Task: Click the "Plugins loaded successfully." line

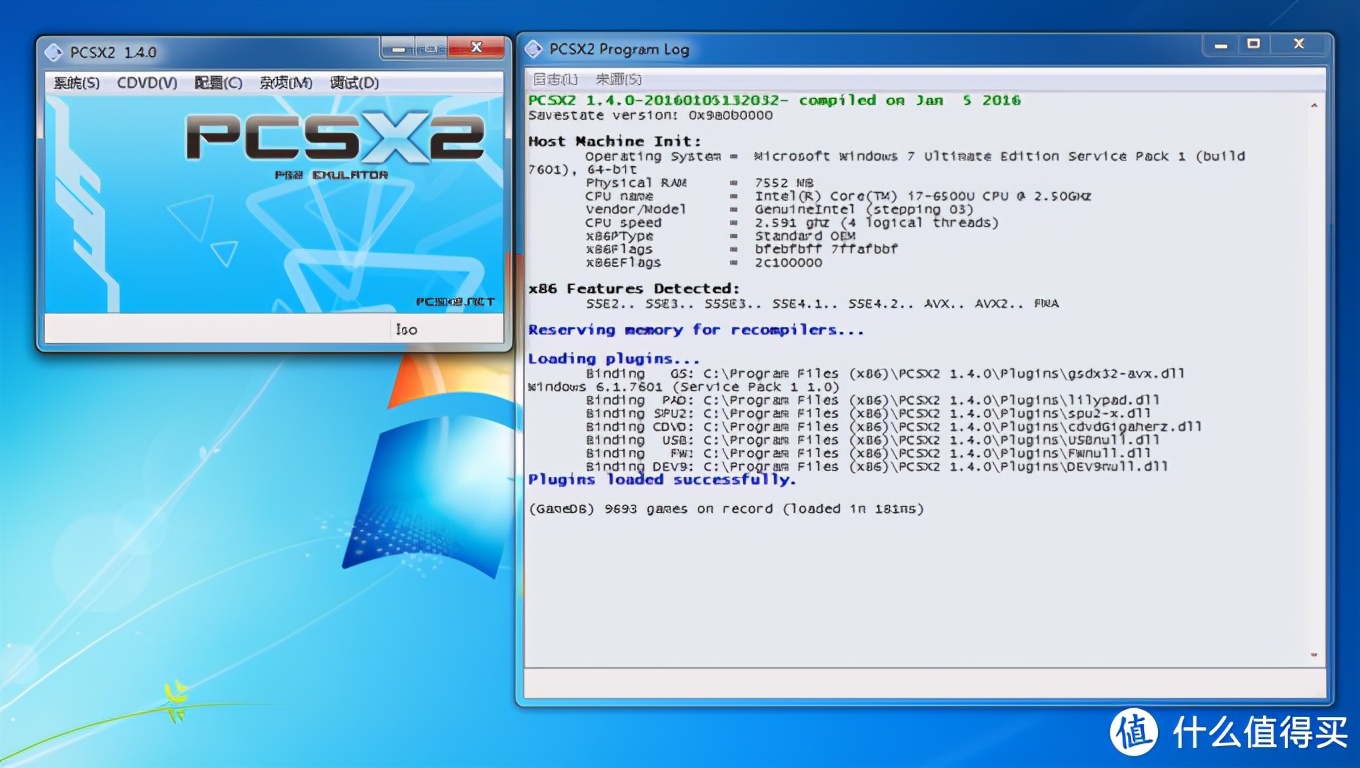Action: click(x=662, y=480)
